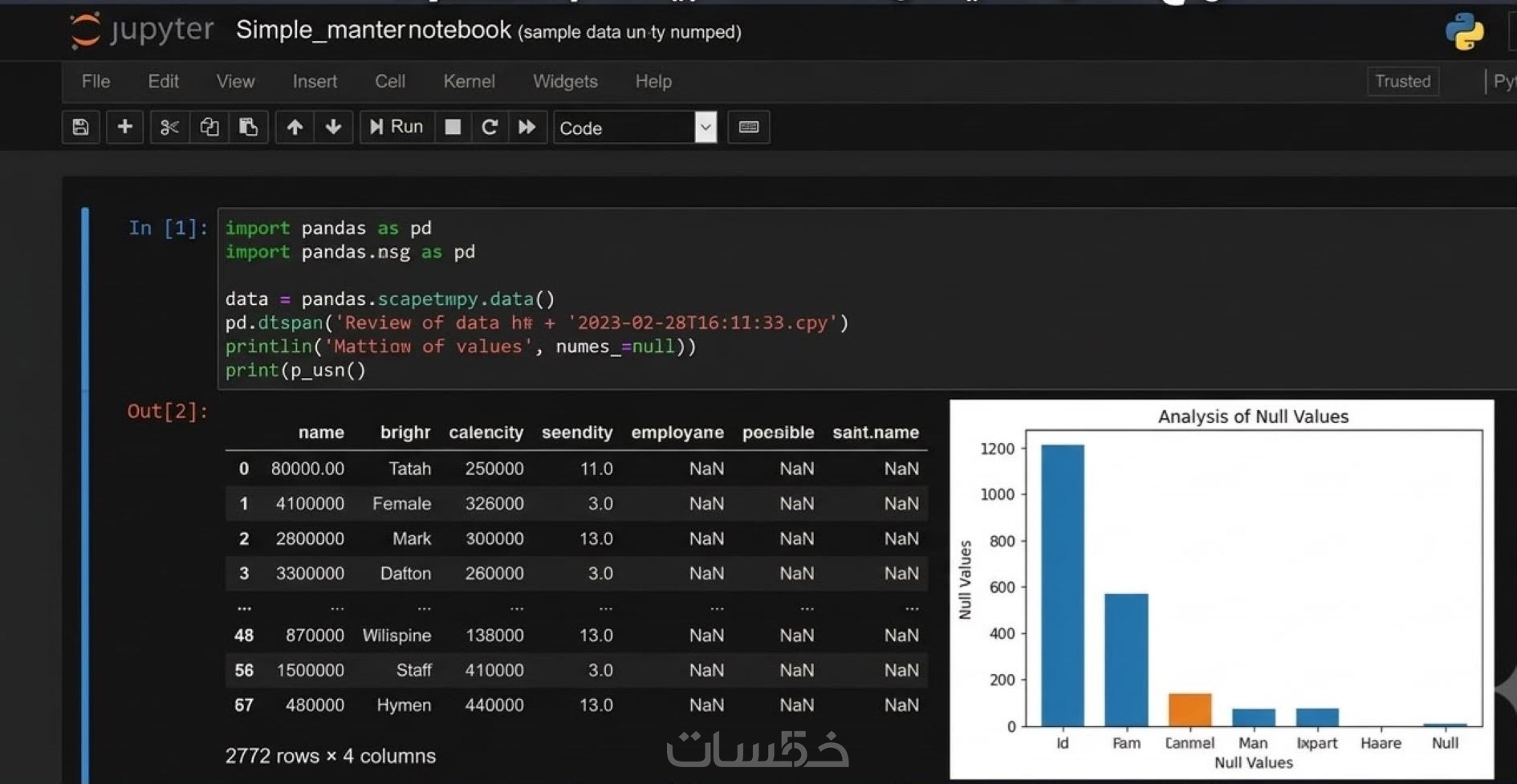
Task: Open the Insert menu
Action: click(x=315, y=81)
